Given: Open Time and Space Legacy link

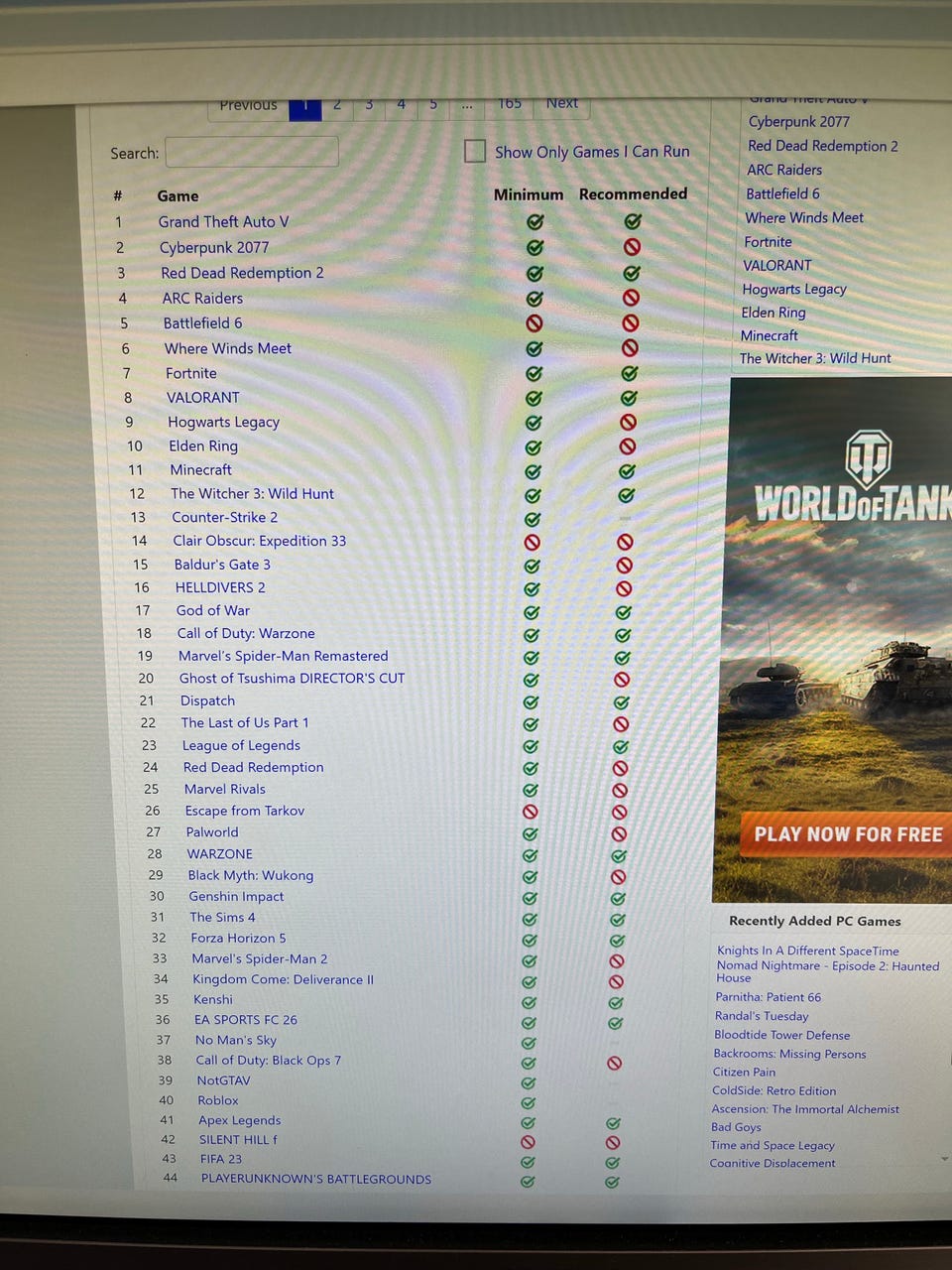Looking at the screenshot, I should 773,1145.
